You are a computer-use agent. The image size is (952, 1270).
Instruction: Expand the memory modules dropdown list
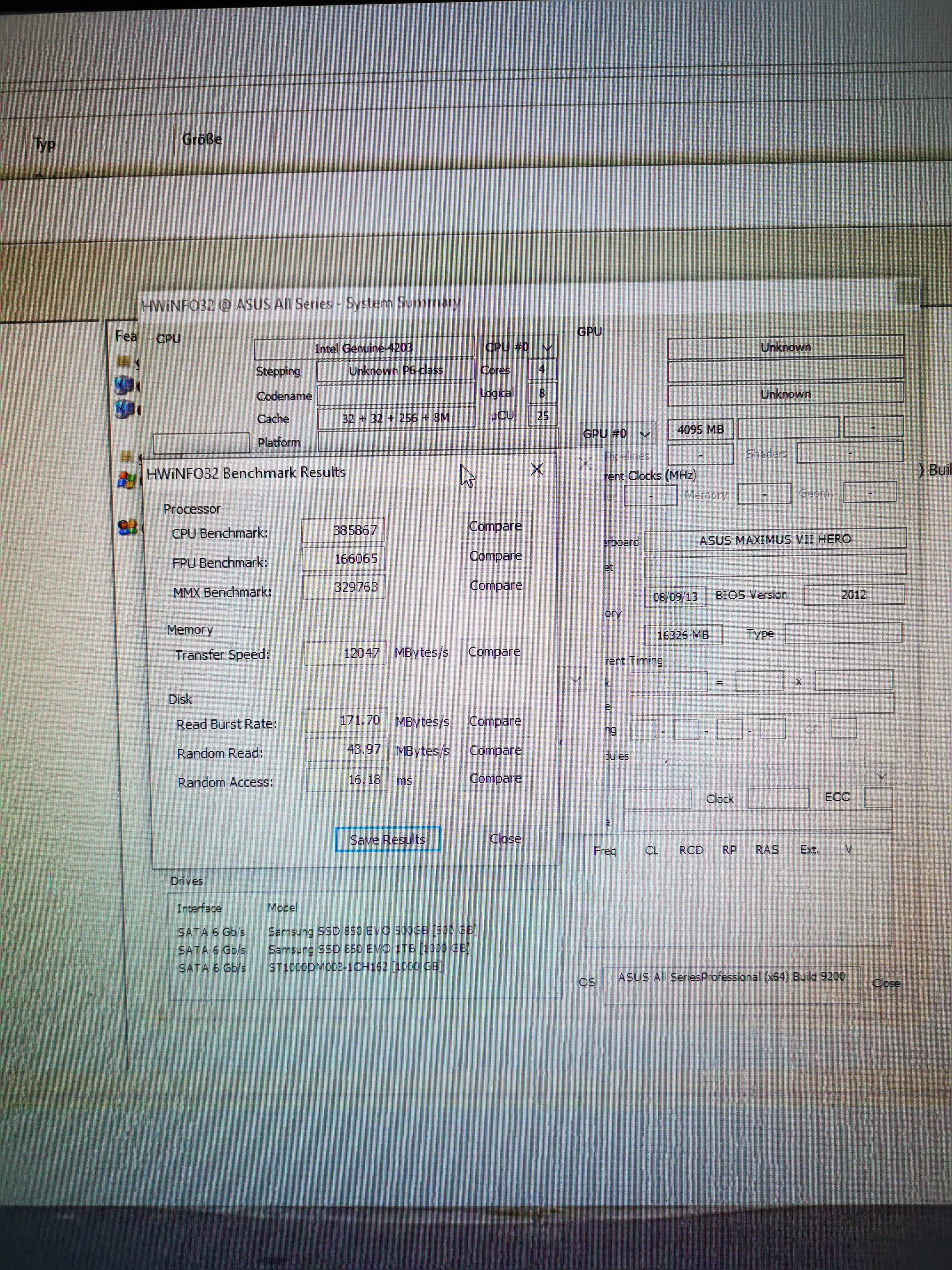(882, 776)
